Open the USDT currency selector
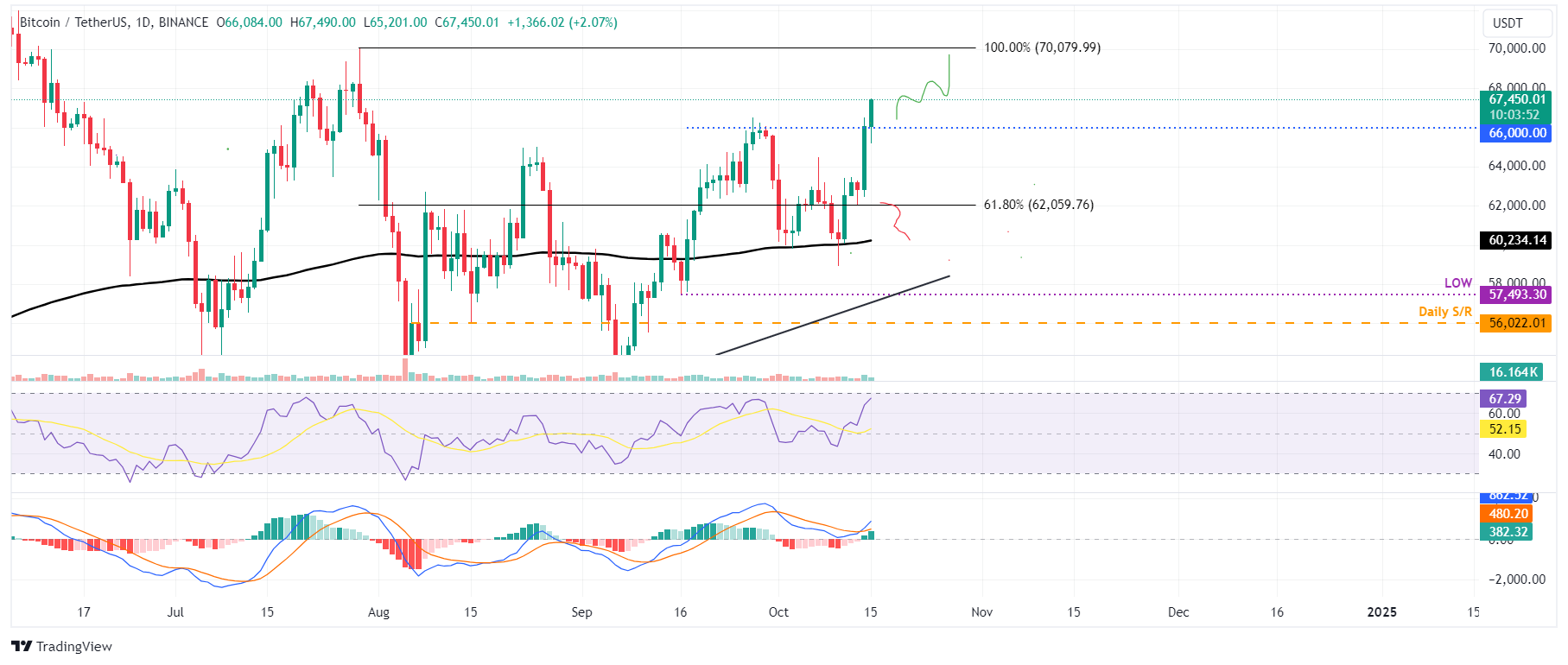1568x665 pixels. 1508,23
